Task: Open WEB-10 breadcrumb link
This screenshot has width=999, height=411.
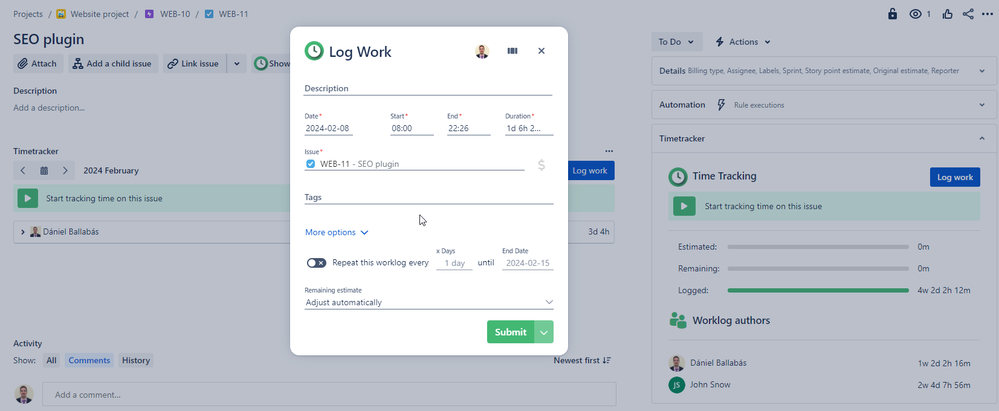Action: 175,14
